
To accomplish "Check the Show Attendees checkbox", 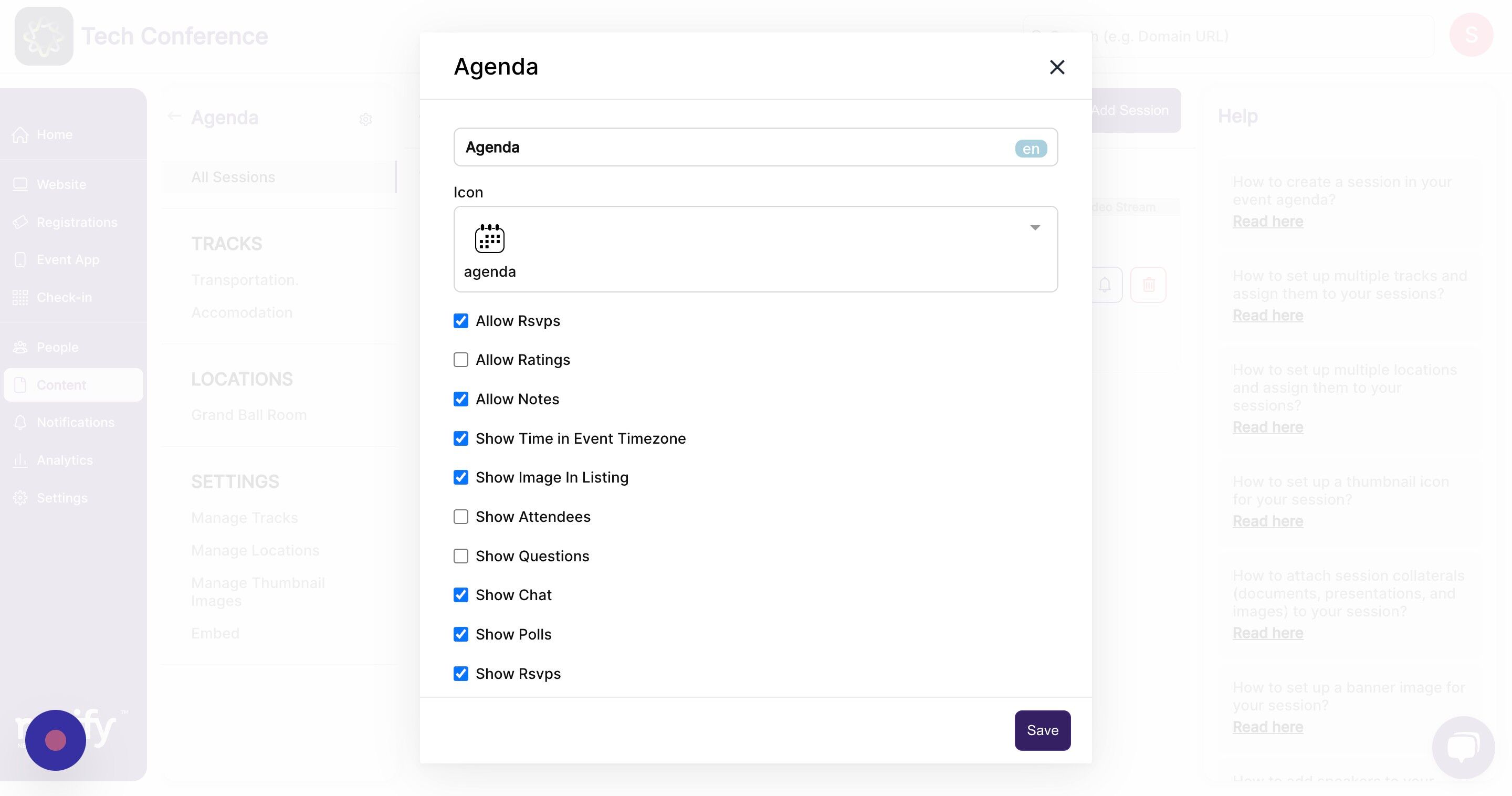I will [x=461, y=517].
